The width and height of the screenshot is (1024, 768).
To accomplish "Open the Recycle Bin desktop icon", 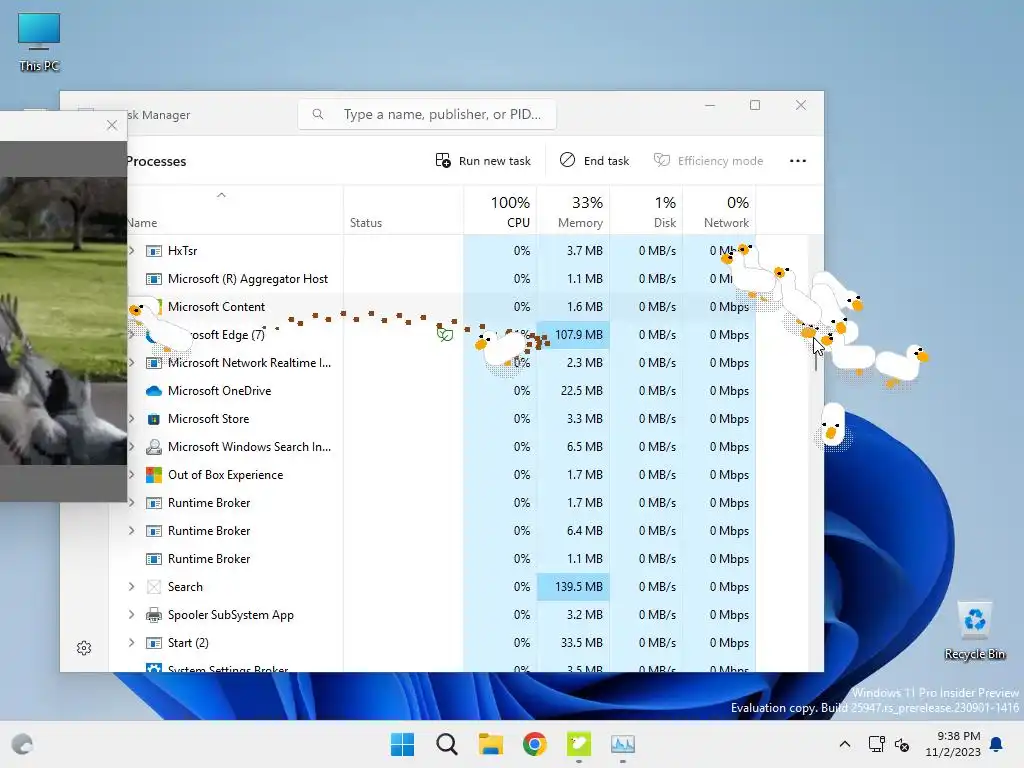I will [x=974, y=631].
